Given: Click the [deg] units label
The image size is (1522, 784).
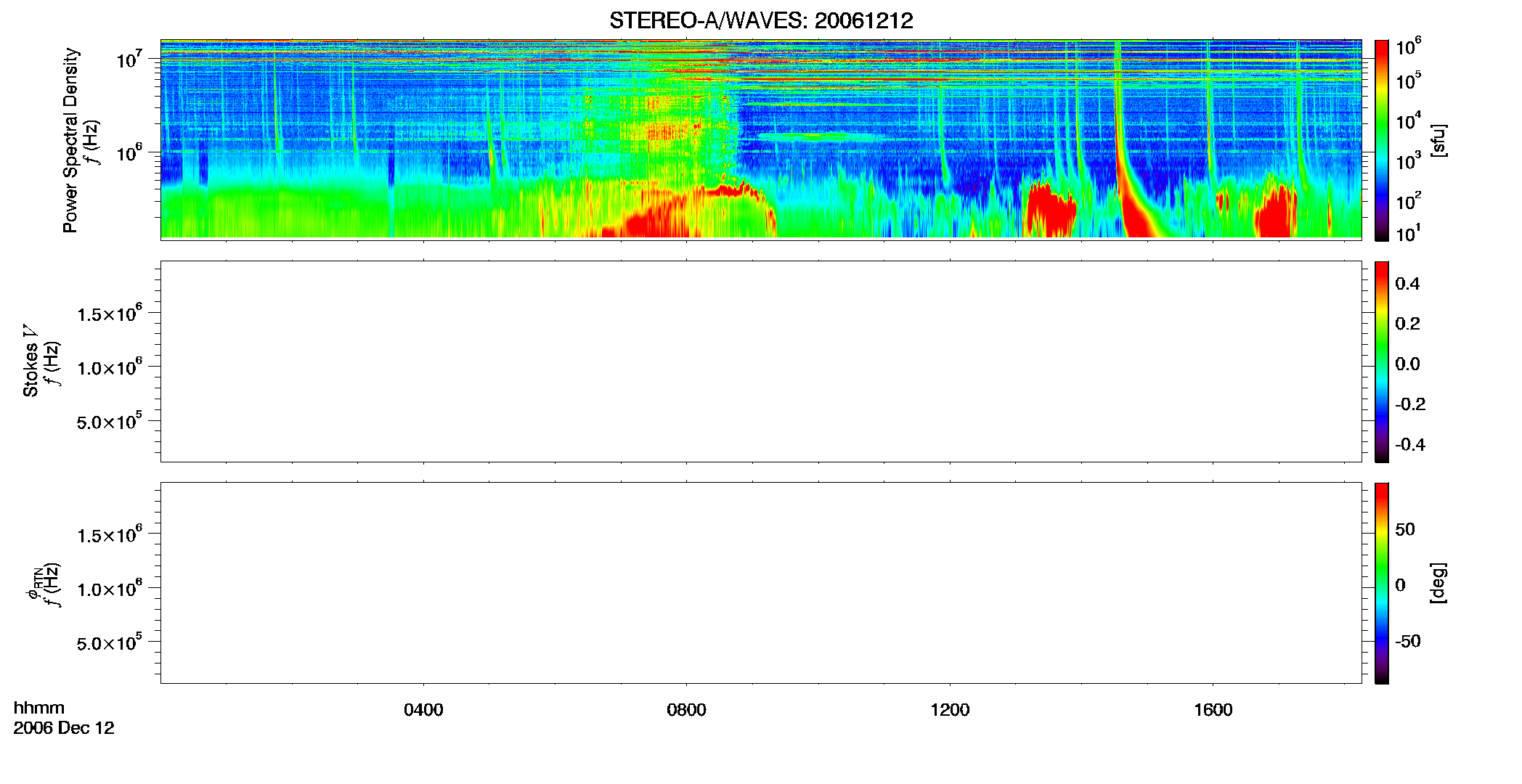Looking at the screenshot, I should pos(1438,583).
